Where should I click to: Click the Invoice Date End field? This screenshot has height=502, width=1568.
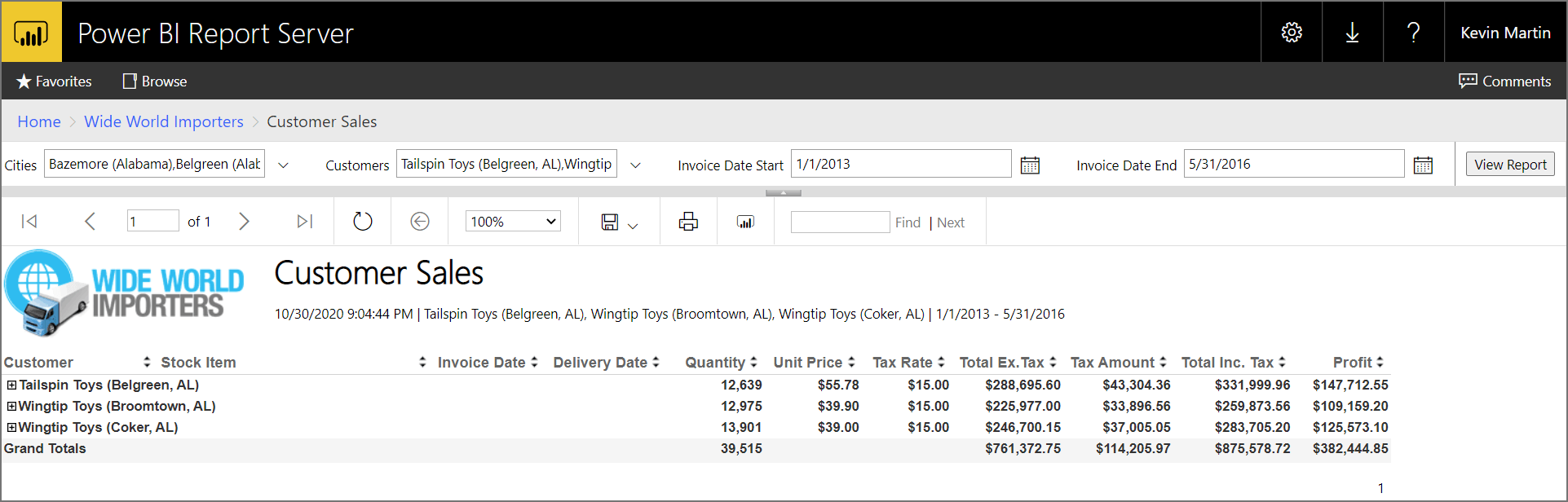click(1294, 164)
